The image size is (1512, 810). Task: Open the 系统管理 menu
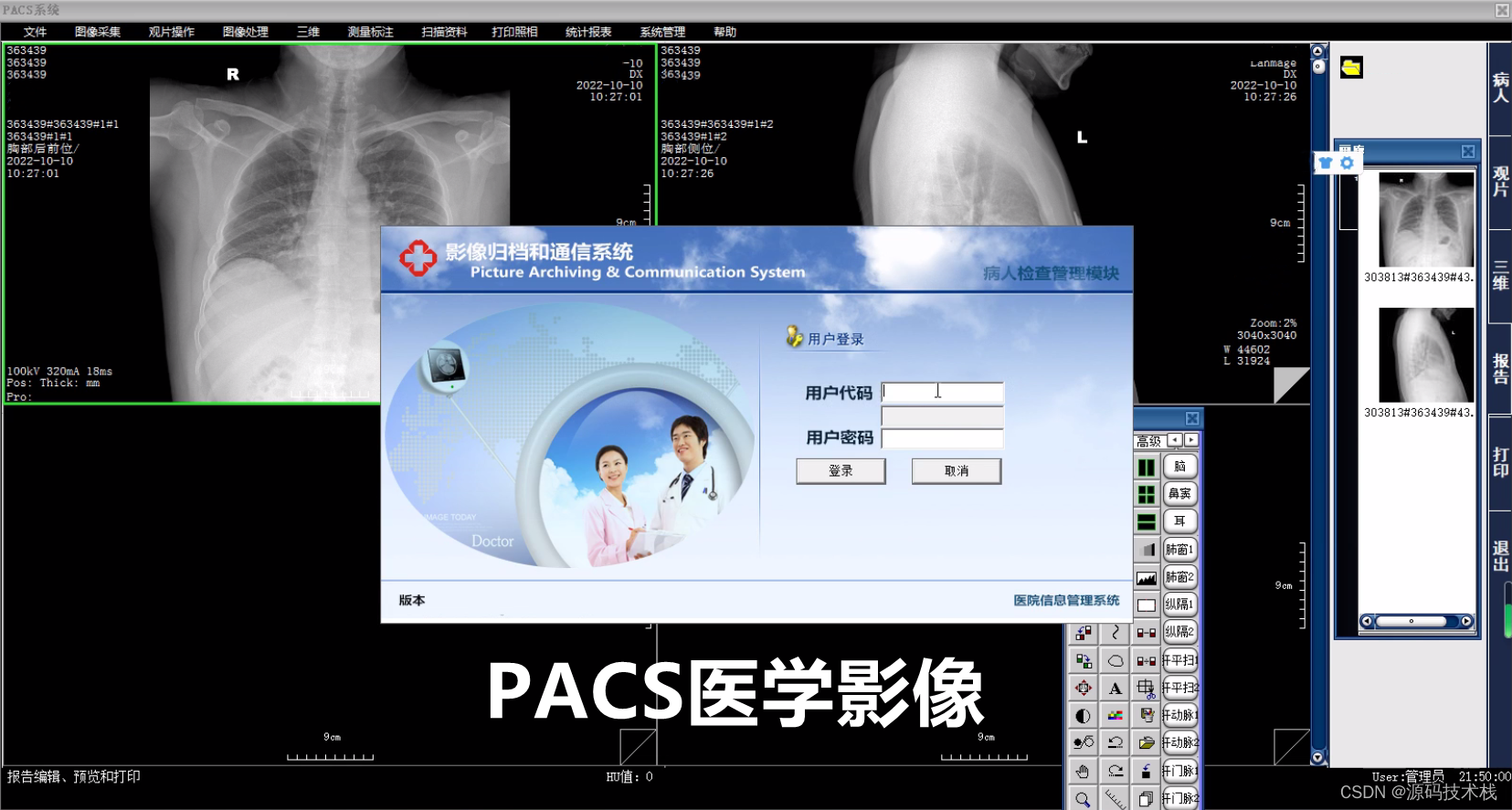click(662, 32)
